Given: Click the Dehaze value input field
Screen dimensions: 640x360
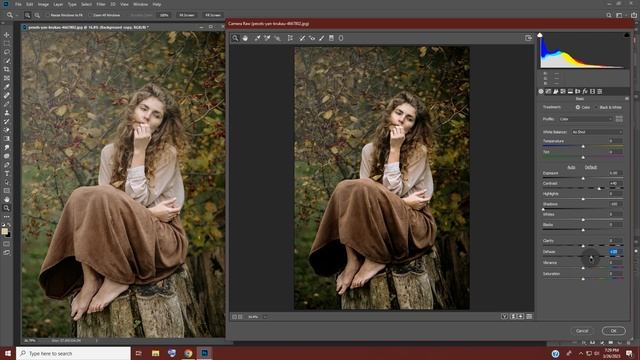Looking at the screenshot, I should [x=615, y=252].
